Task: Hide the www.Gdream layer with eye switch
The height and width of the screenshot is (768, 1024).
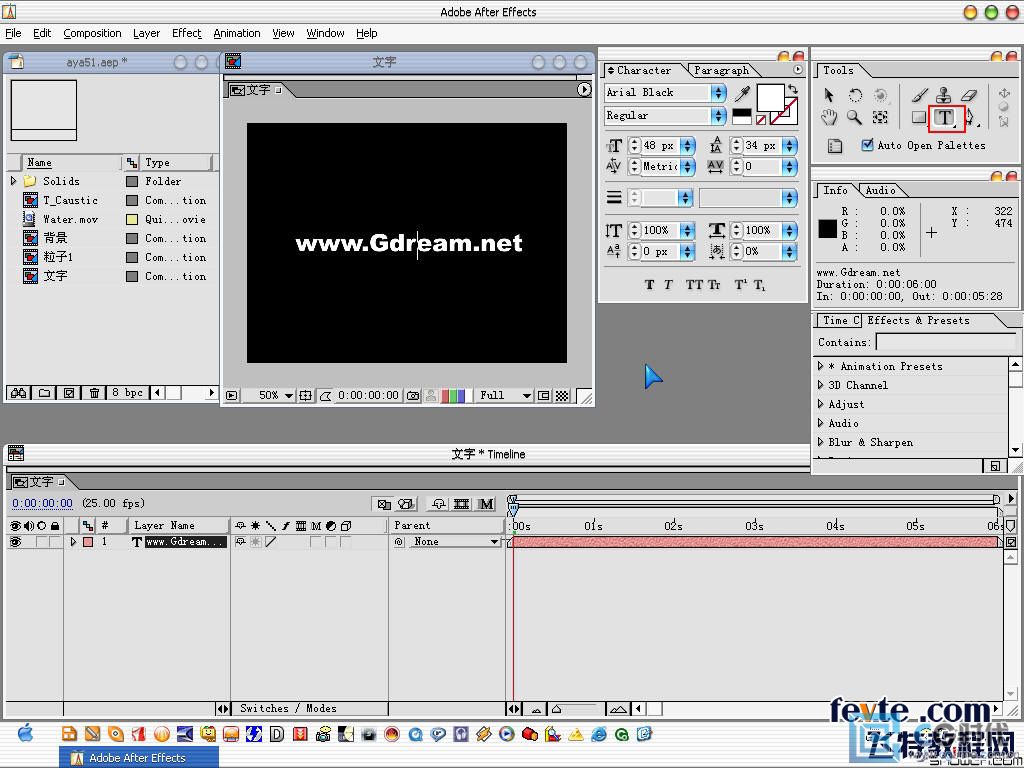Action: click(15, 542)
